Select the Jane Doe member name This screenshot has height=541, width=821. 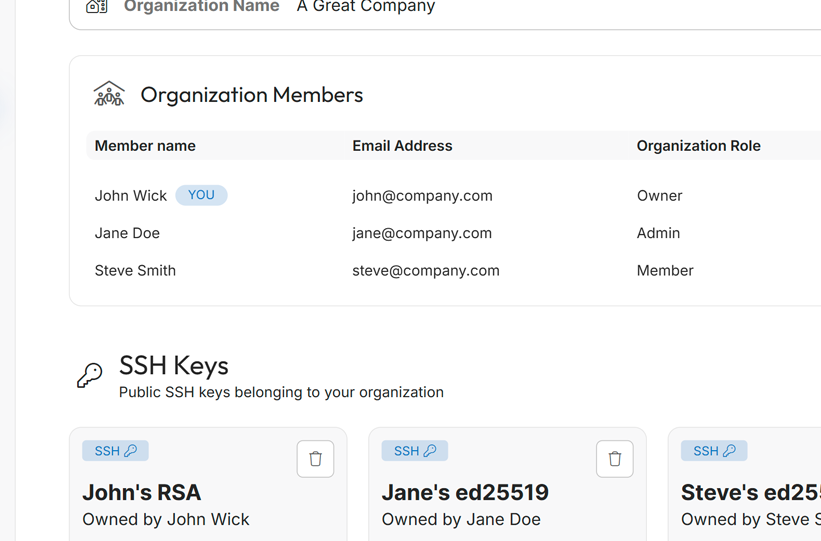pos(127,233)
